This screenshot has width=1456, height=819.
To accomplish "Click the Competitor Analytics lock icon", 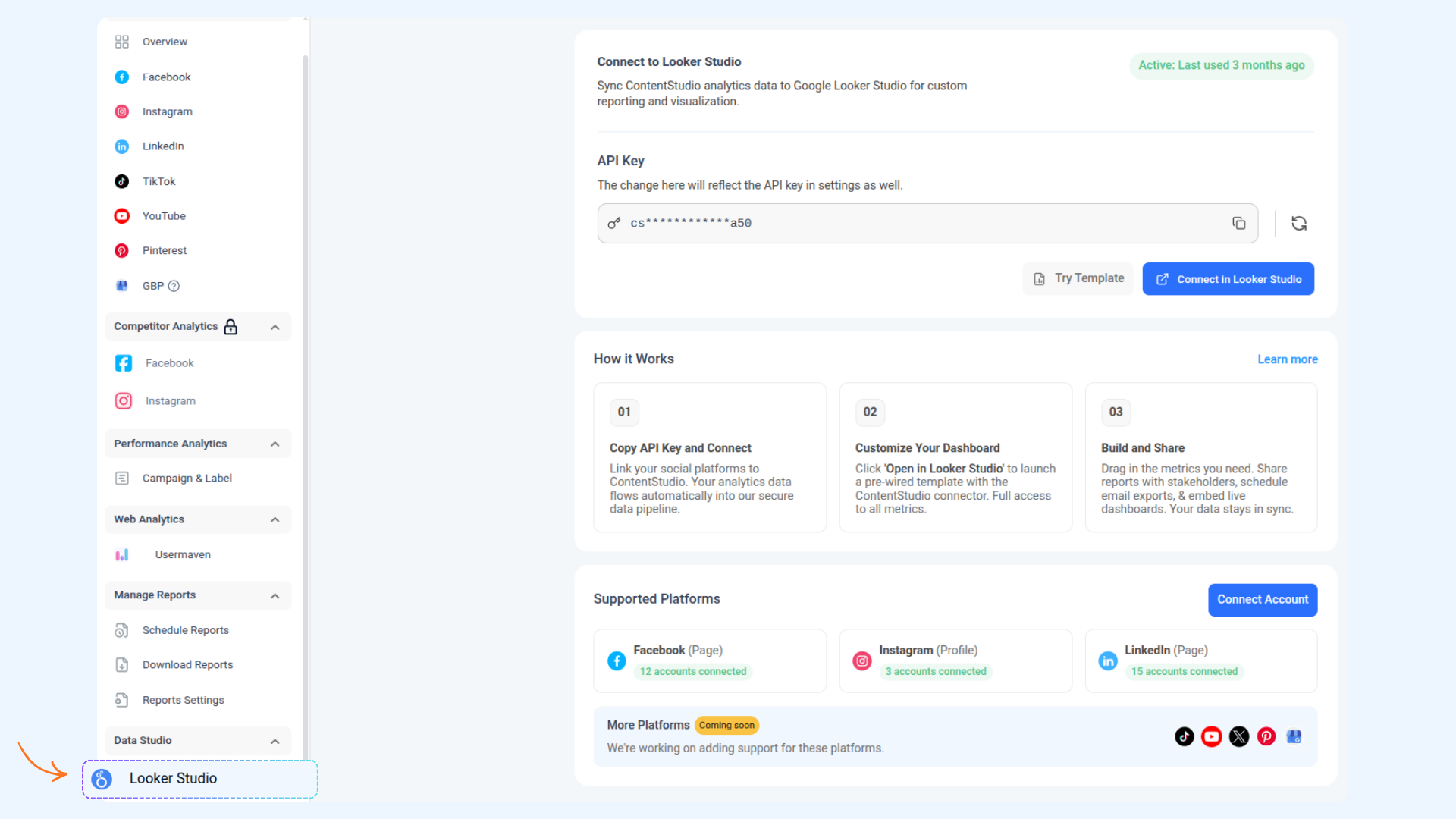I will pos(231,327).
